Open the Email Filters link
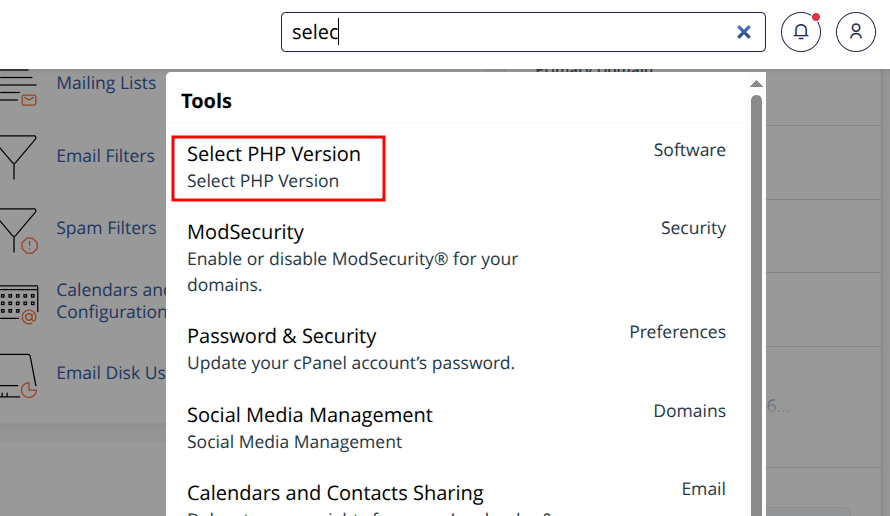The image size is (890, 516). coord(105,156)
